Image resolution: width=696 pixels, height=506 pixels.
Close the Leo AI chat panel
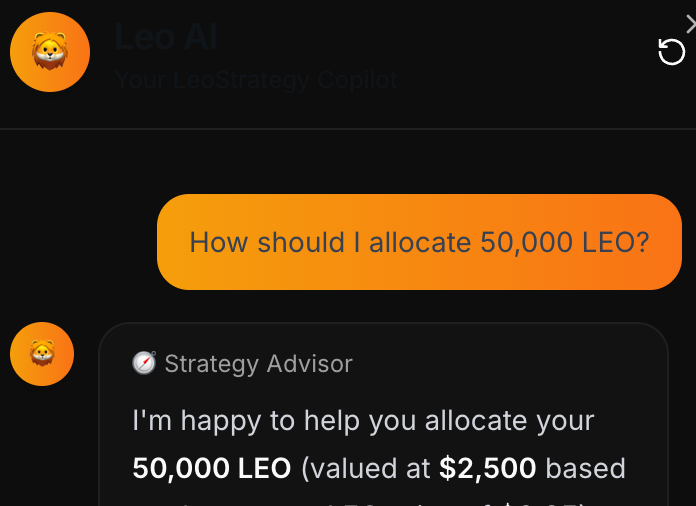click(690, 24)
